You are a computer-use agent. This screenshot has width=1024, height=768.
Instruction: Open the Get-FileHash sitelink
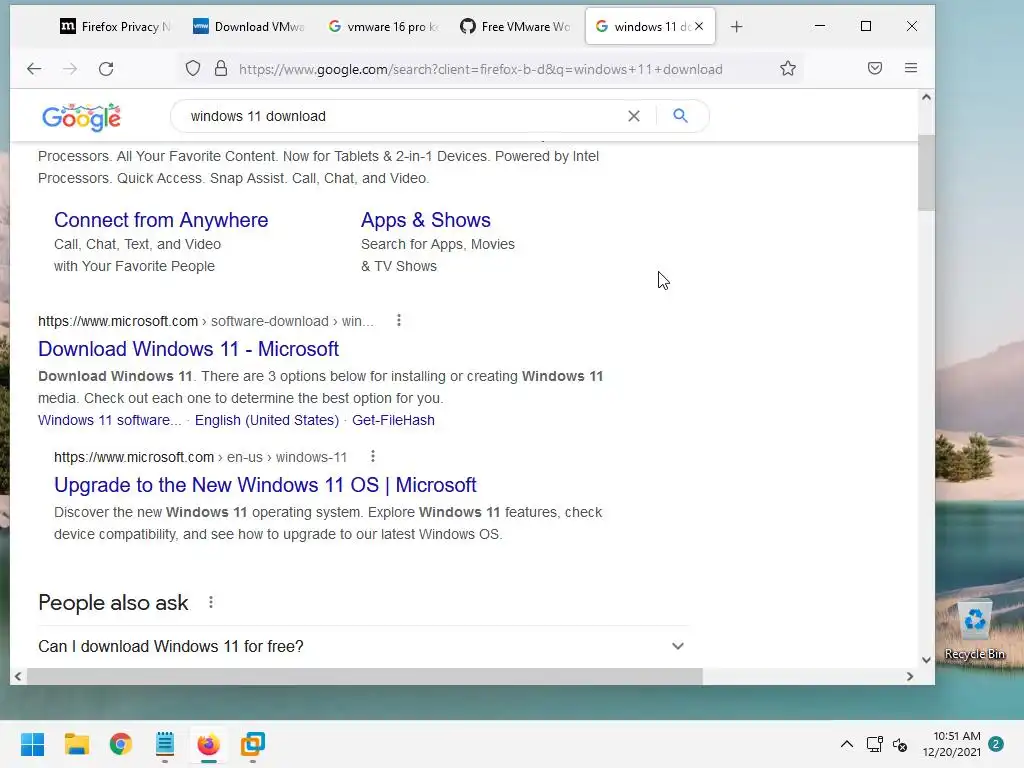(393, 420)
